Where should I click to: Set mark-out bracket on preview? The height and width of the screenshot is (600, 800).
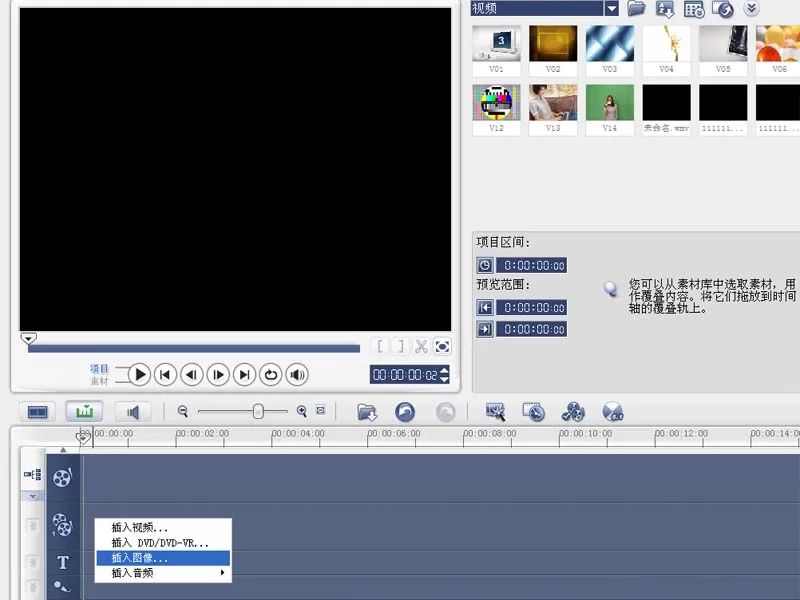pyautogui.click(x=401, y=346)
